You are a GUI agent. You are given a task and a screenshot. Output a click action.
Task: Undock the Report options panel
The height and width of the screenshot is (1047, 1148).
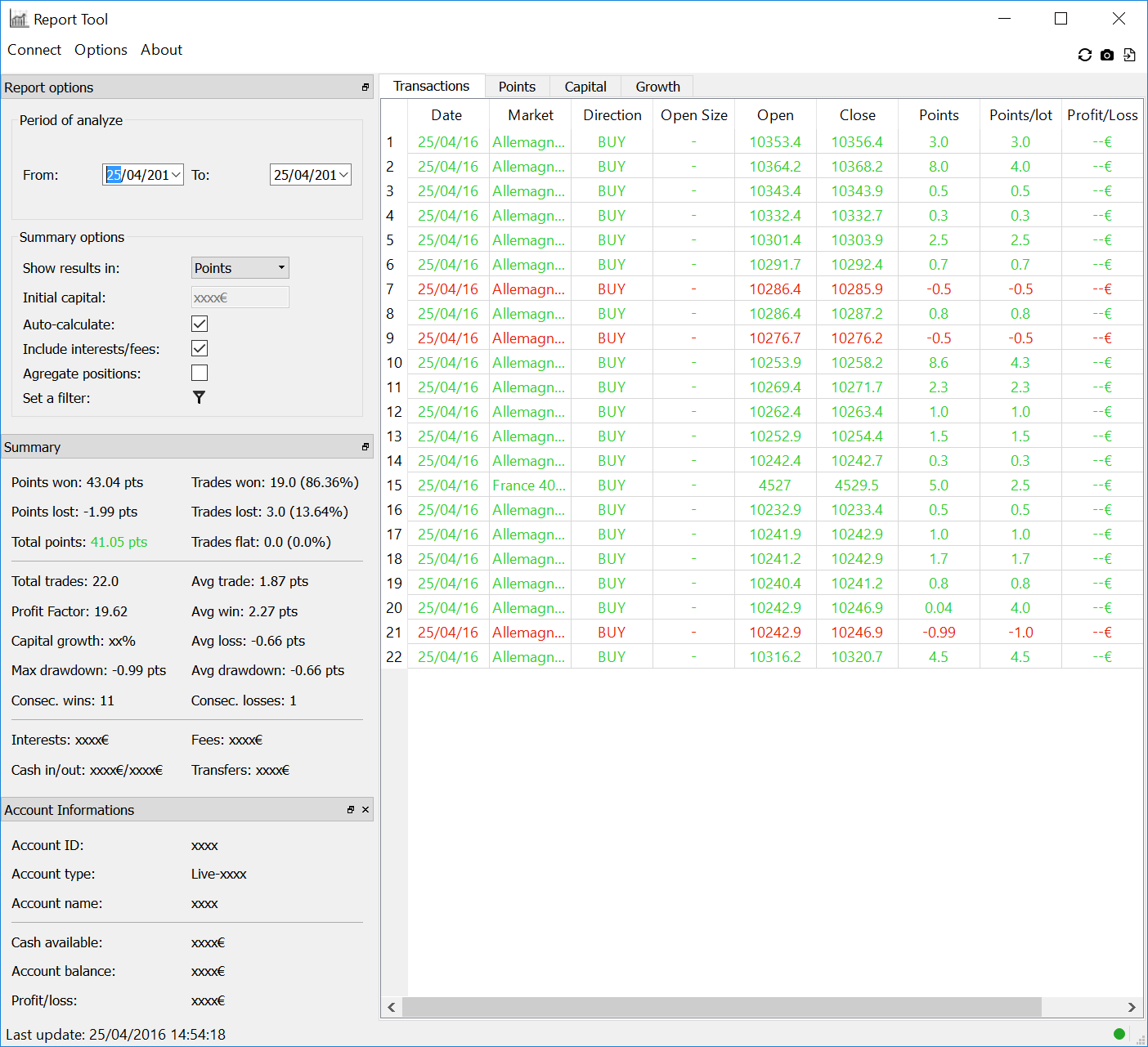365,87
